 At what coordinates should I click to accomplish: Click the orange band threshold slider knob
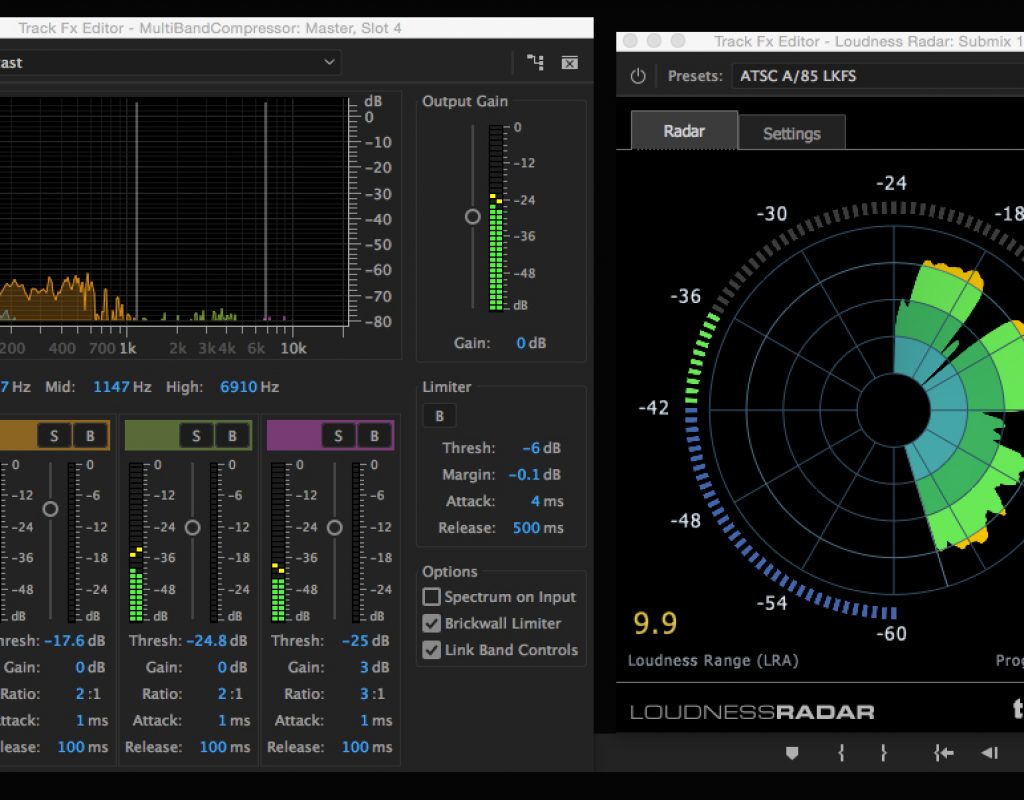50,509
